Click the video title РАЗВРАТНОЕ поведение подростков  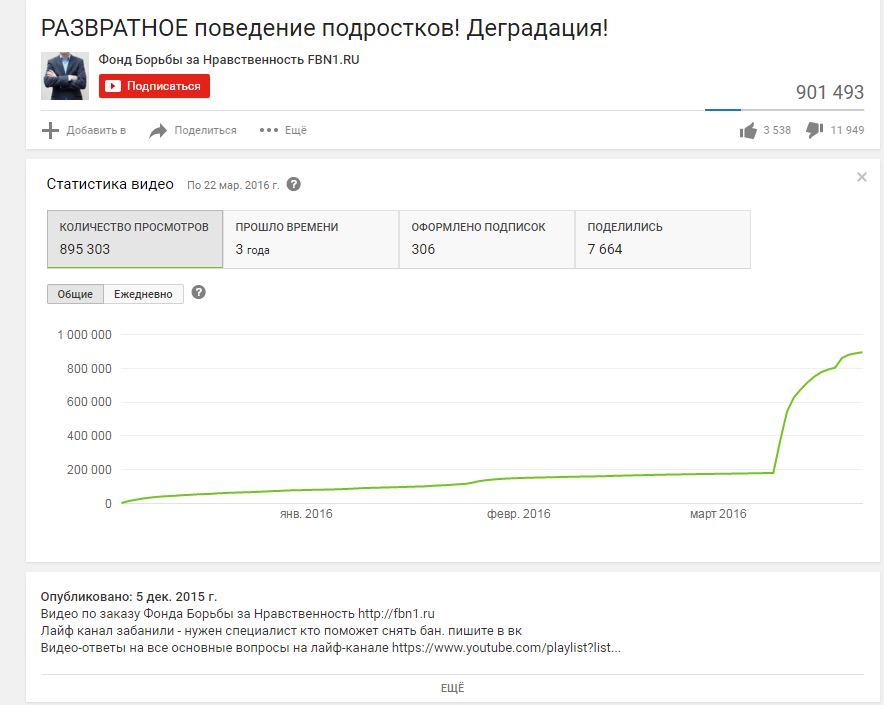tap(325, 28)
